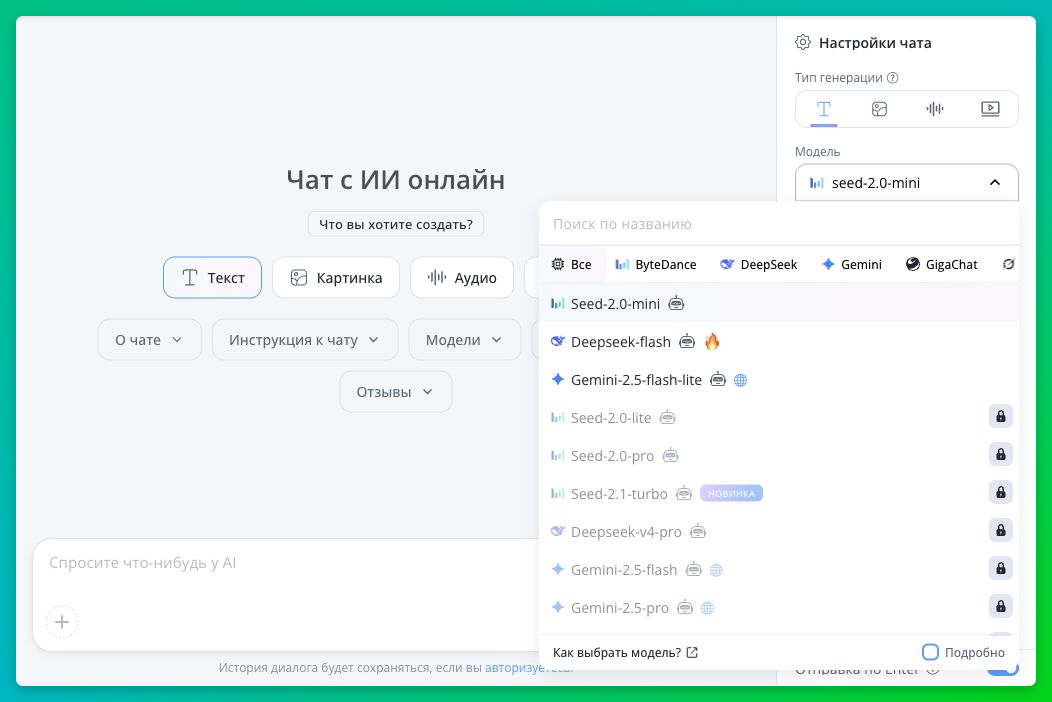
Task: Choose Seed-2.0-lite from model list
Action: click(x=779, y=417)
